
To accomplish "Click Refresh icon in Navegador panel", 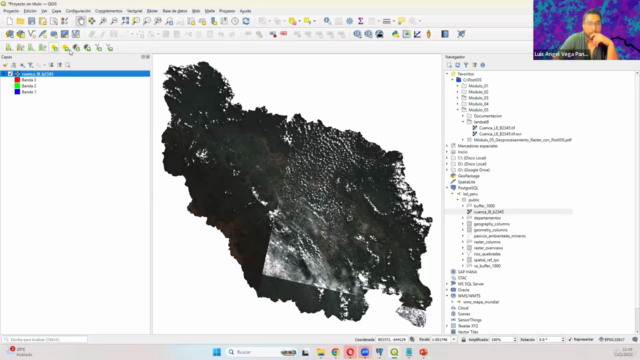I will tap(458, 65).
